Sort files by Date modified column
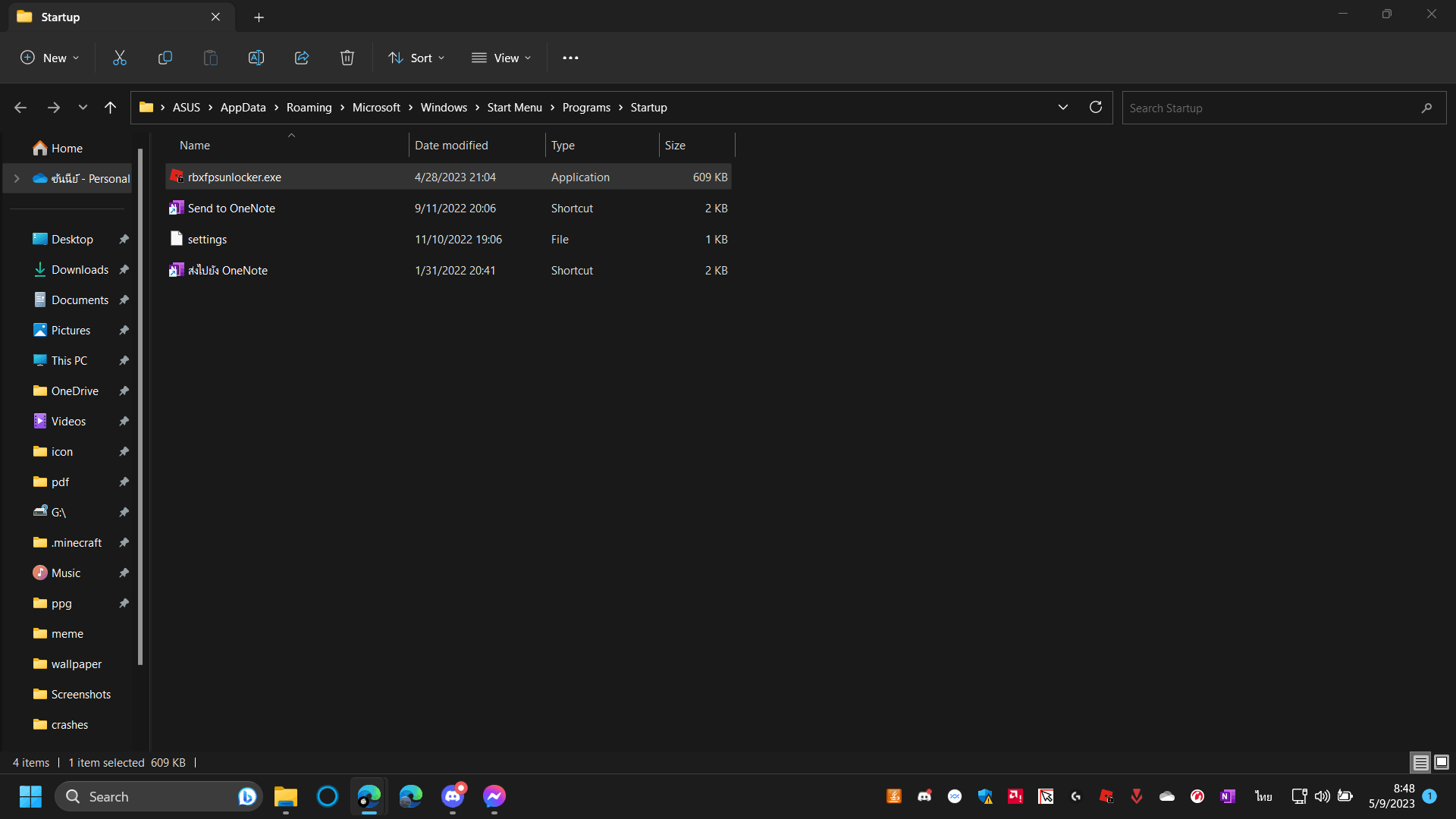This screenshot has width=1456, height=819. [x=451, y=145]
